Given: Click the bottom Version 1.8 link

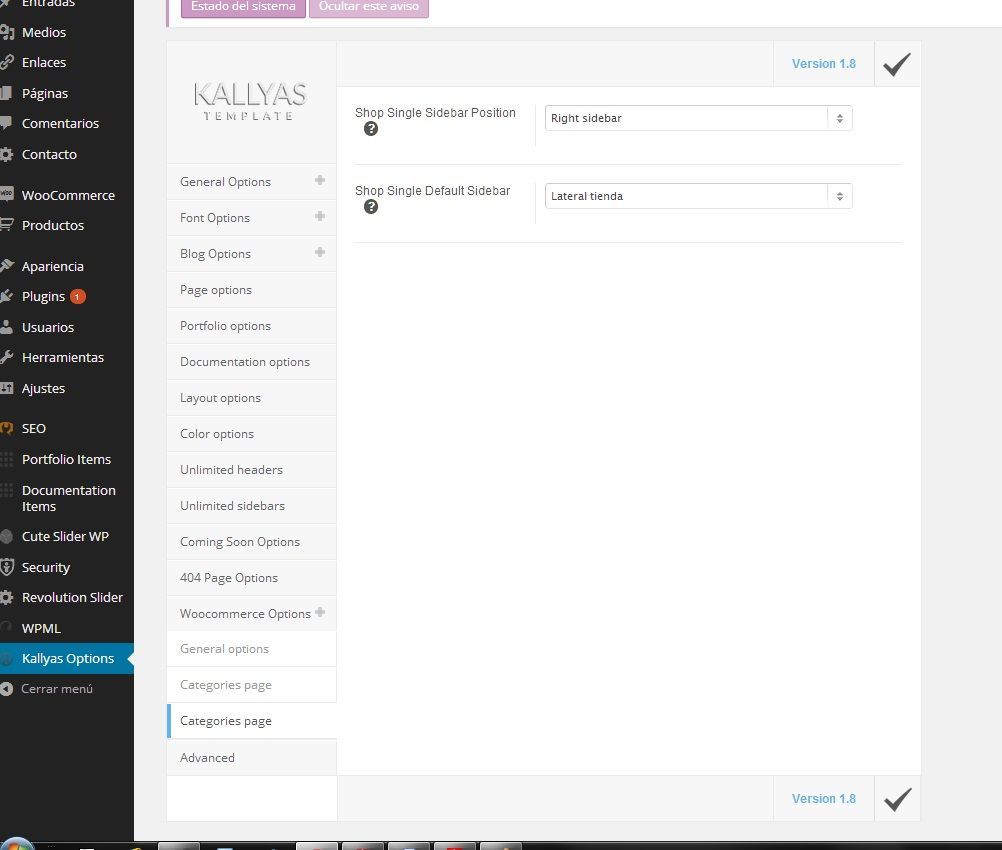Looking at the screenshot, I should click(x=823, y=799).
